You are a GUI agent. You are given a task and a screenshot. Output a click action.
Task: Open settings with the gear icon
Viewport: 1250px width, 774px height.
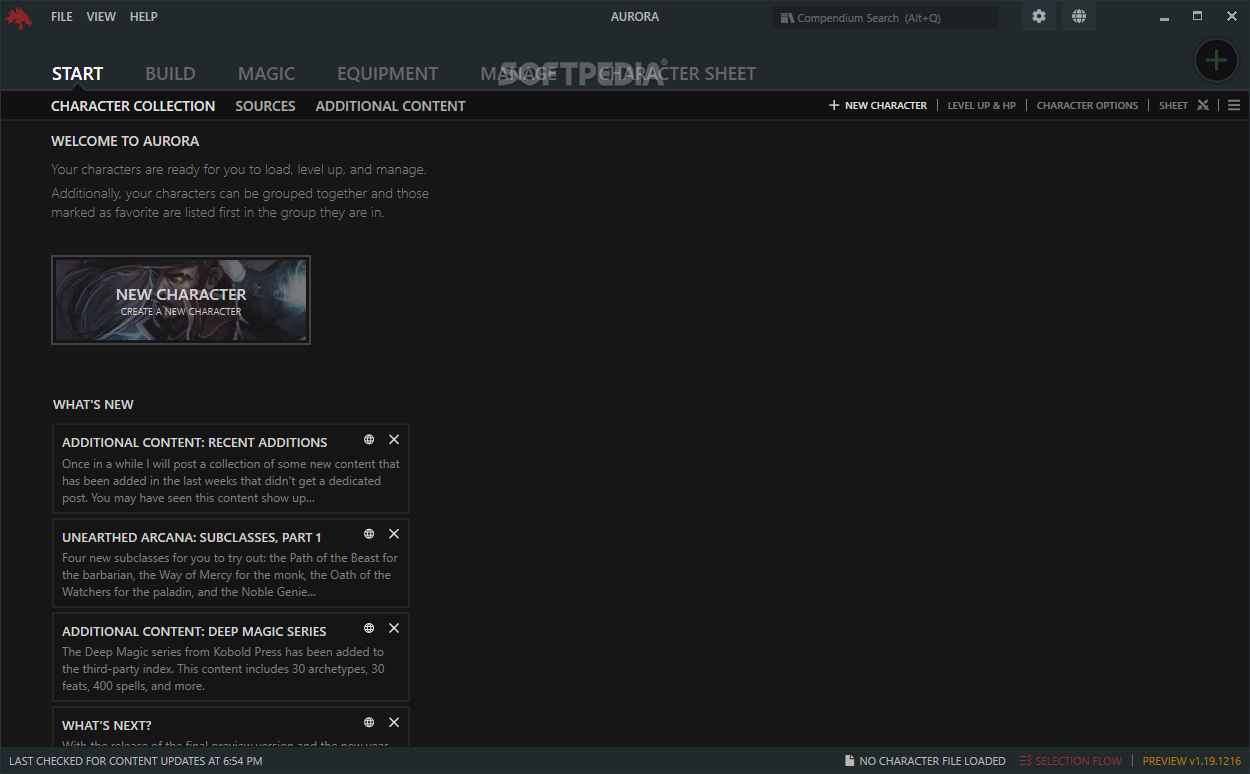point(1039,17)
